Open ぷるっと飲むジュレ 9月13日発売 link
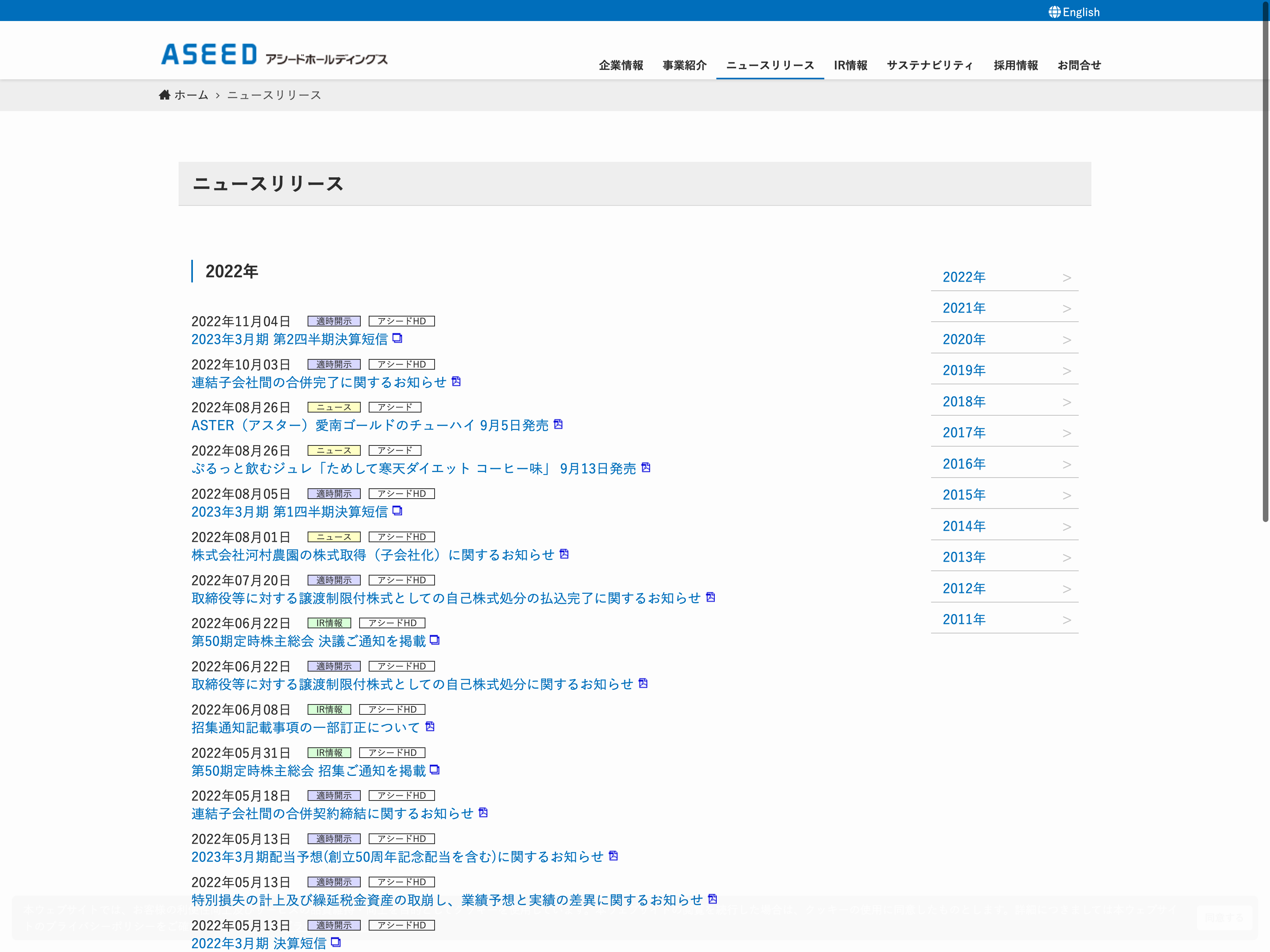Image resolution: width=1270 pixels, height=952 pixels. (x=414, y=469)
